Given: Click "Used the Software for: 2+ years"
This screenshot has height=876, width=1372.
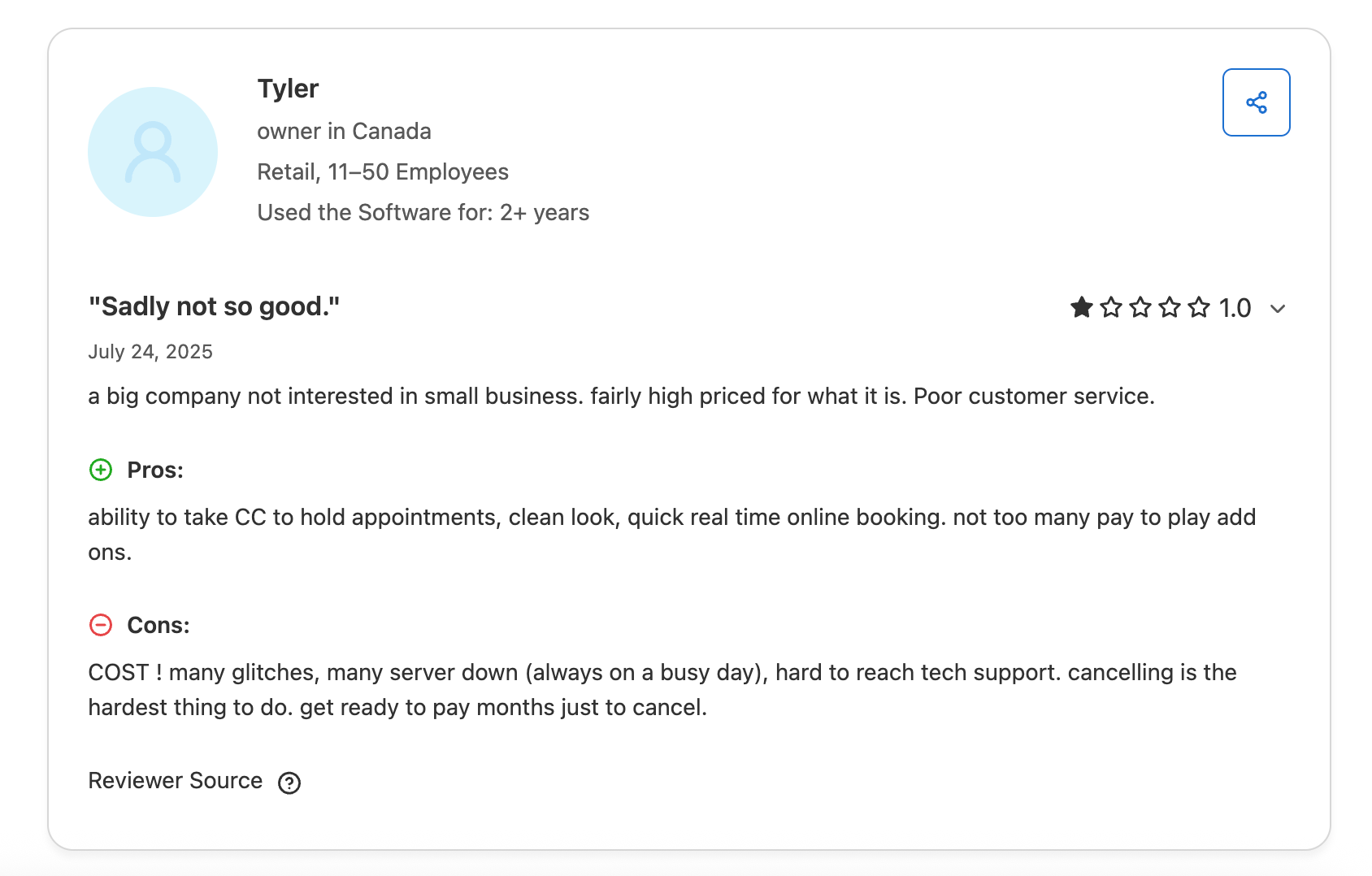Looking at the screenshot, I should pos(423,213).
